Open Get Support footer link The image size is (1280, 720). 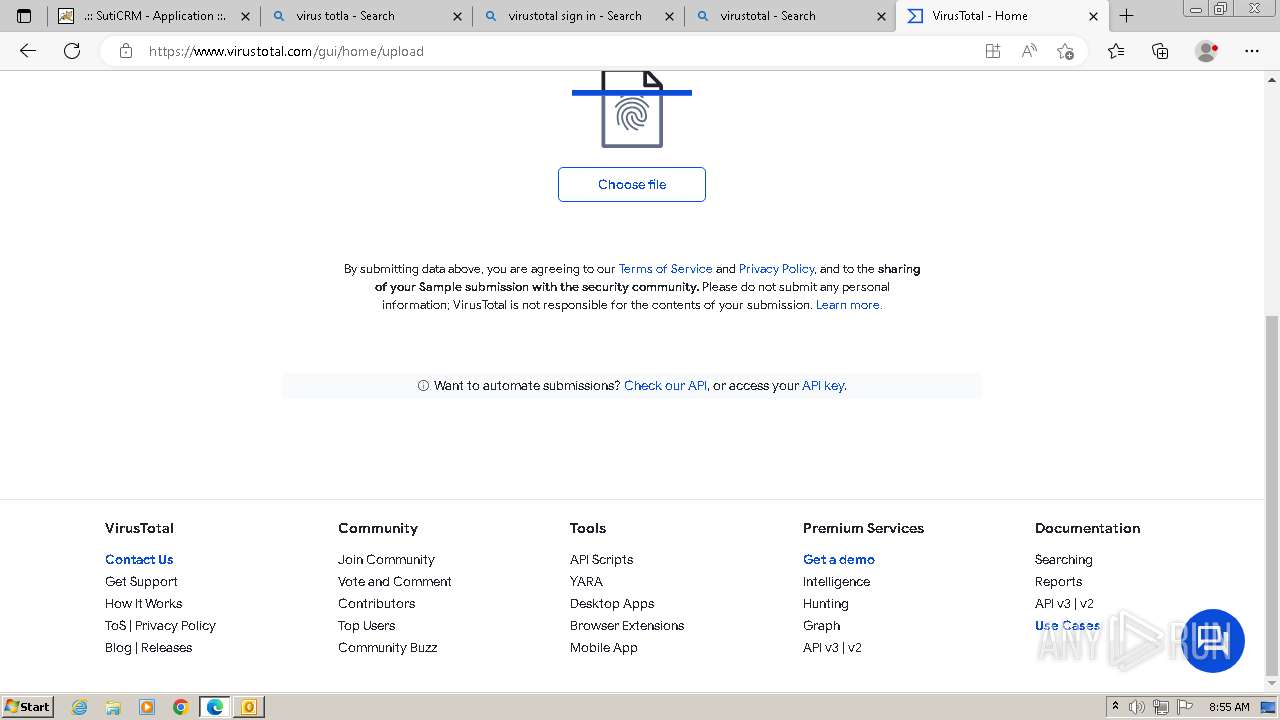[x=141, y=581]
